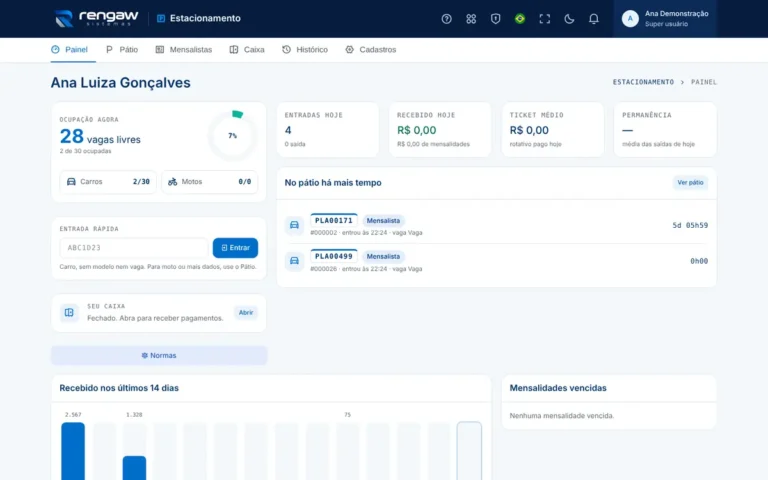Click the 0h00 duration
The image size is (768, 480).
coord(699,261)
